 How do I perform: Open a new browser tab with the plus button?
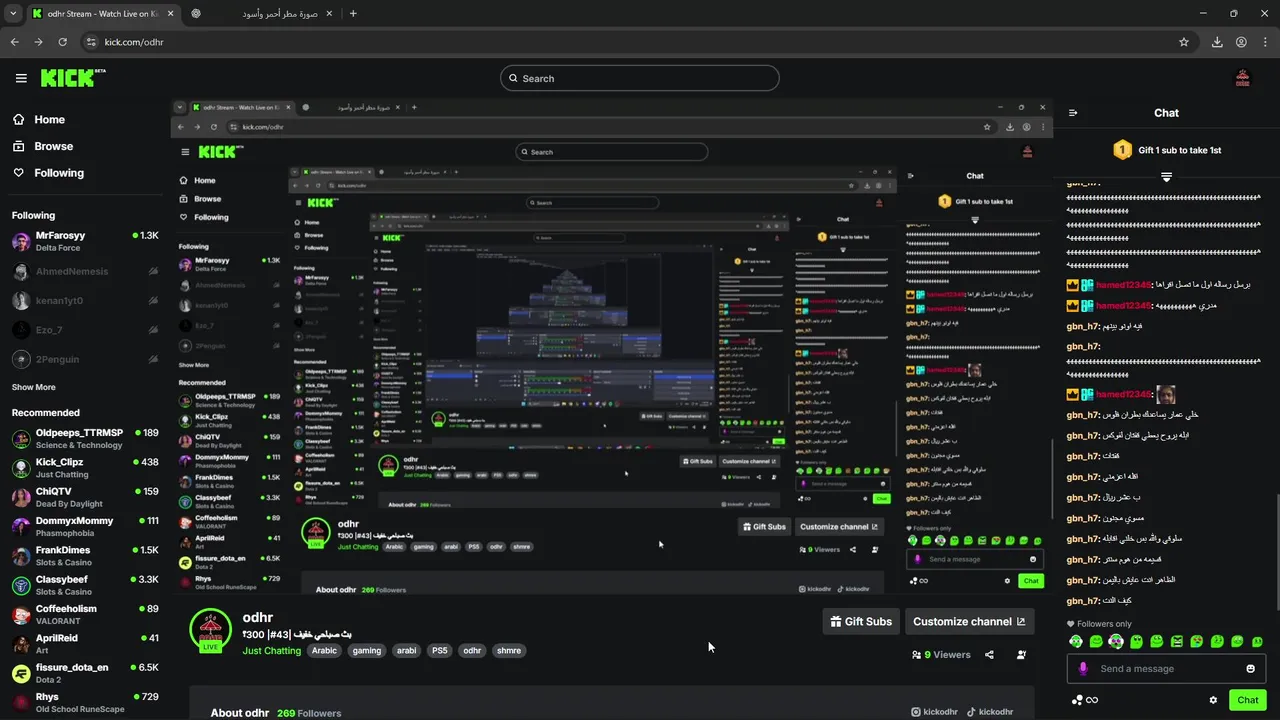point(353,14)
